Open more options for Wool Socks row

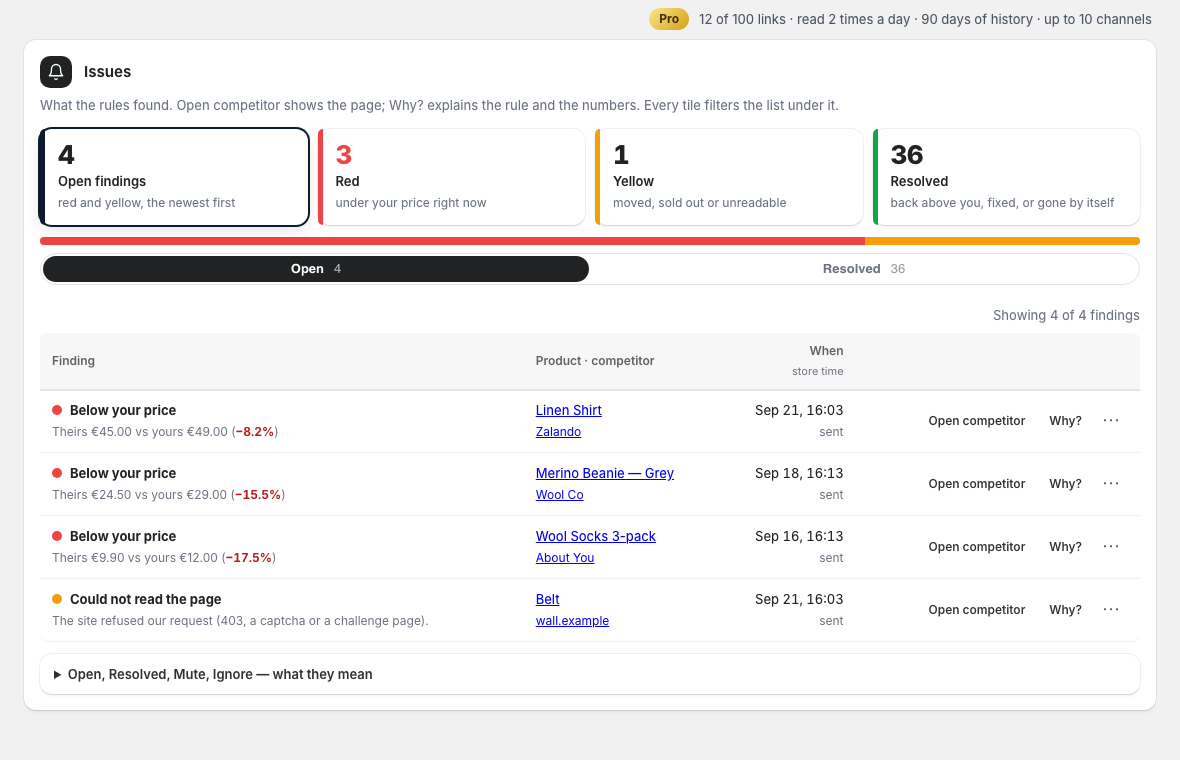tap(1111, 547)
